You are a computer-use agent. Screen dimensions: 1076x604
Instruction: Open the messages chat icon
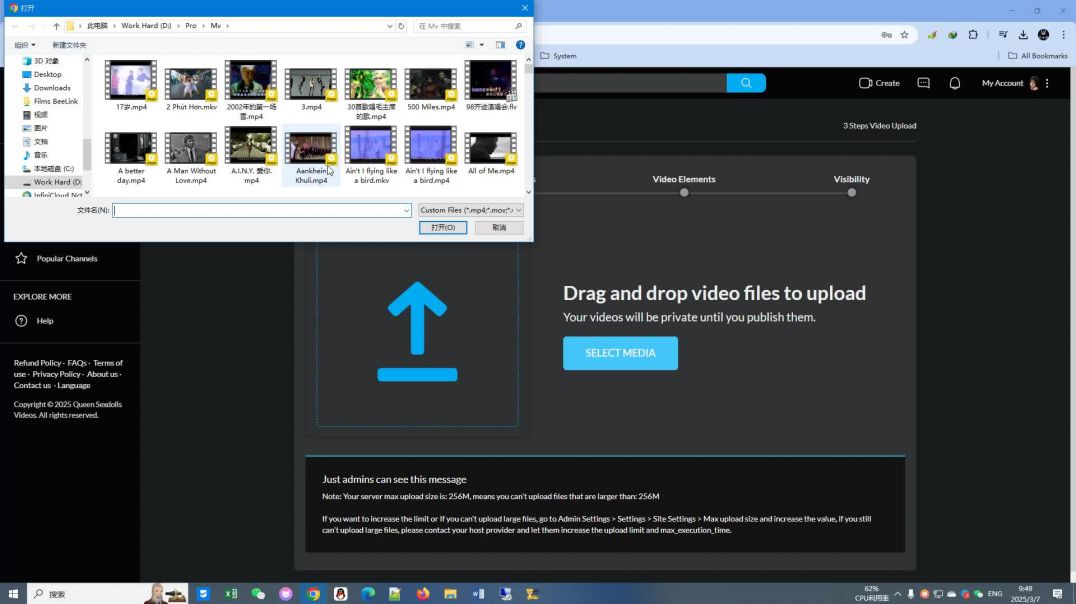tap(924, 83)
